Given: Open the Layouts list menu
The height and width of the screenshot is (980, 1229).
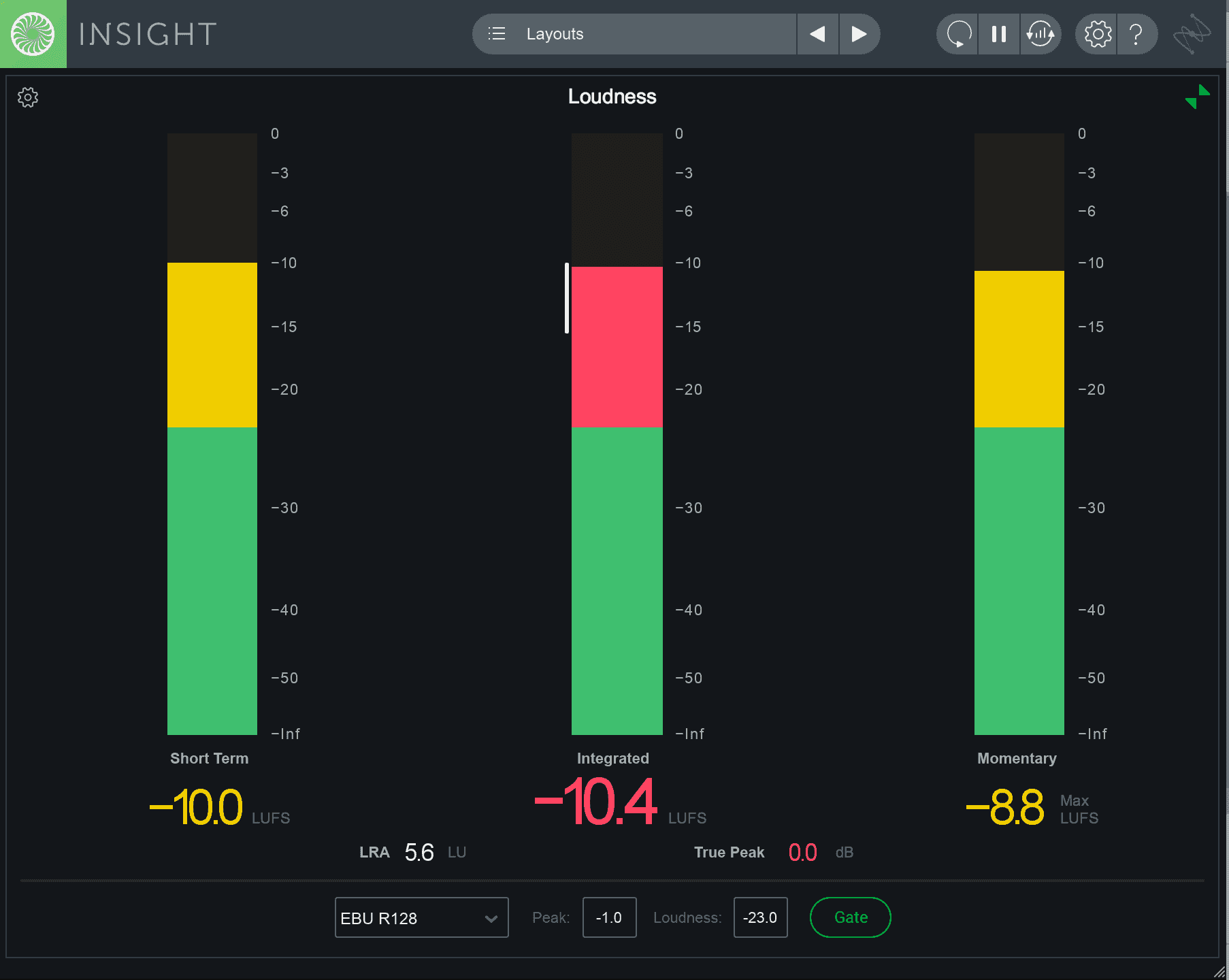Looking at the screenshot, I should tap(634, 34).
